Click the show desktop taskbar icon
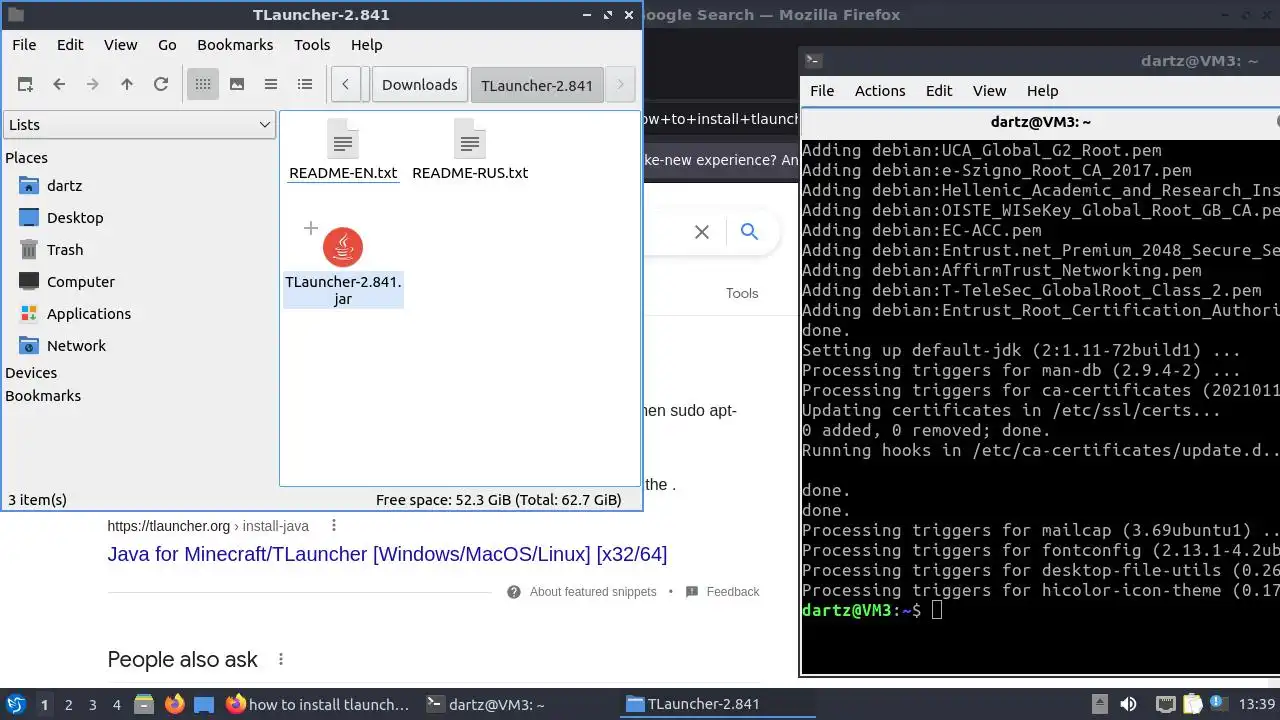Screen dimensions: 1280x720 (204, 704)
